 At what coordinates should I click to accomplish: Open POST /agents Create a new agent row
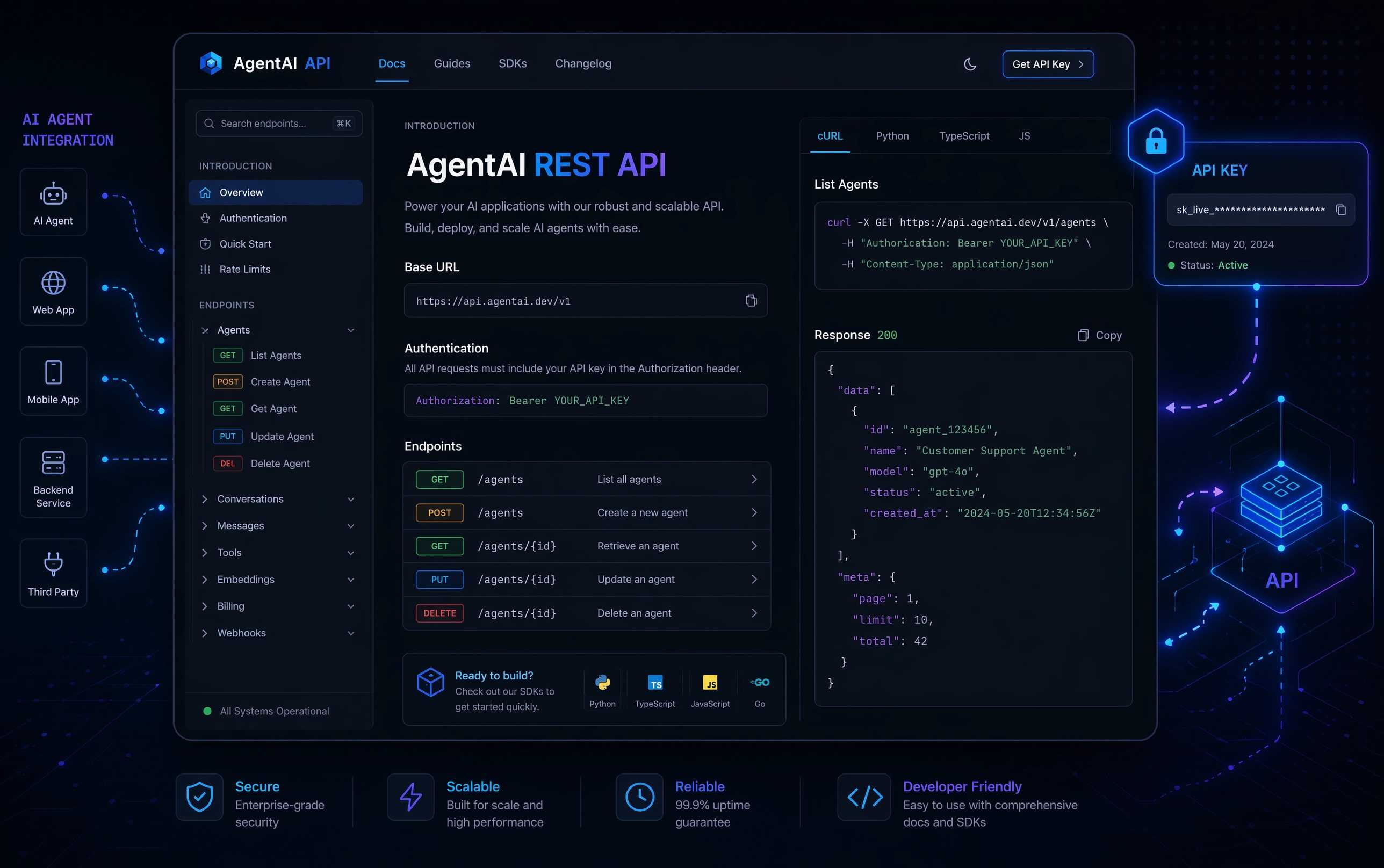[x=587, y=512]
